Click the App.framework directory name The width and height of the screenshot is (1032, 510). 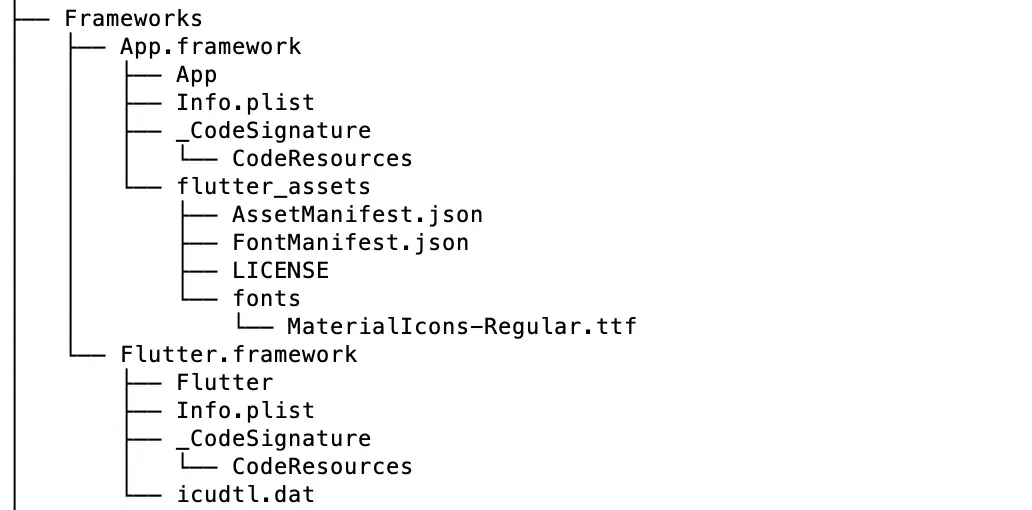(x=210, y=47)
